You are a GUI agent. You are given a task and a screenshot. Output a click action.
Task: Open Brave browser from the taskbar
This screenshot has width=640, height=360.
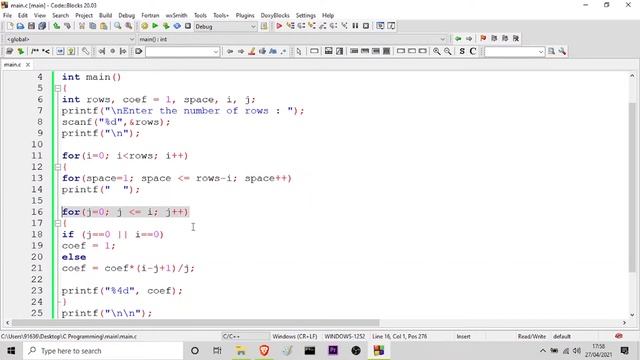pyautogui.click(x=264, y=351)
